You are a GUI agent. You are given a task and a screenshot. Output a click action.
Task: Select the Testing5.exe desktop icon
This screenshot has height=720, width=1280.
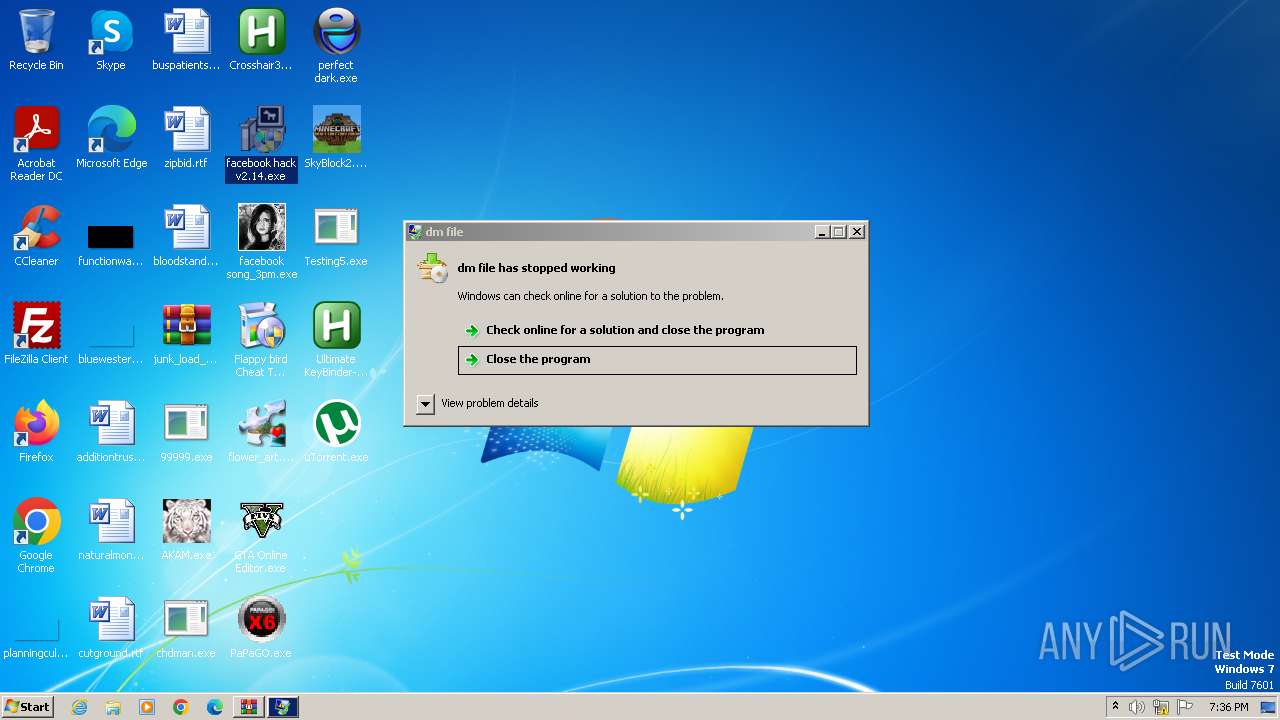(336, 237)
